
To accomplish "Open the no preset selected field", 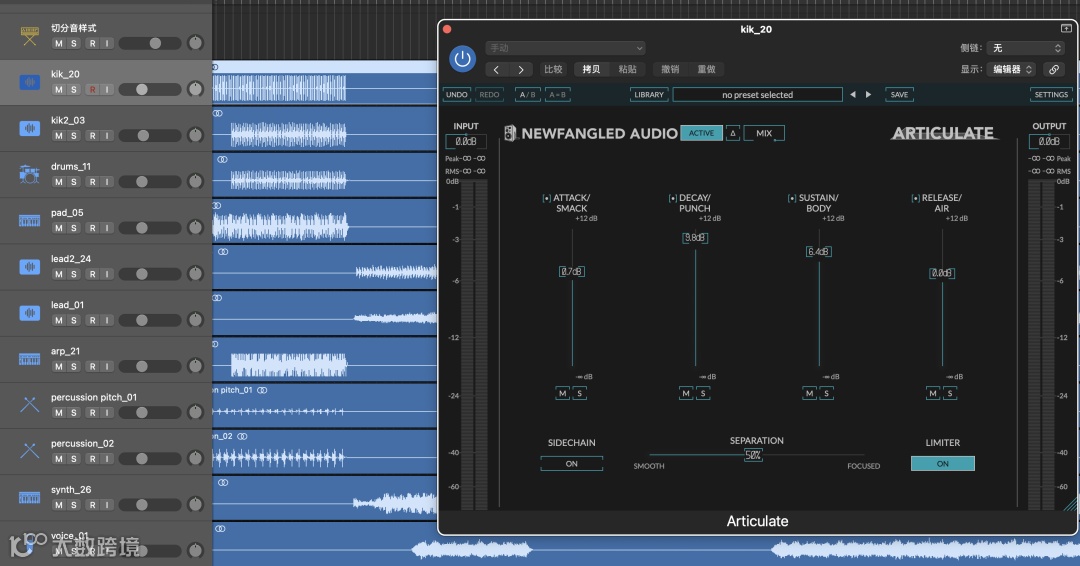I will (x=757, y=95).
